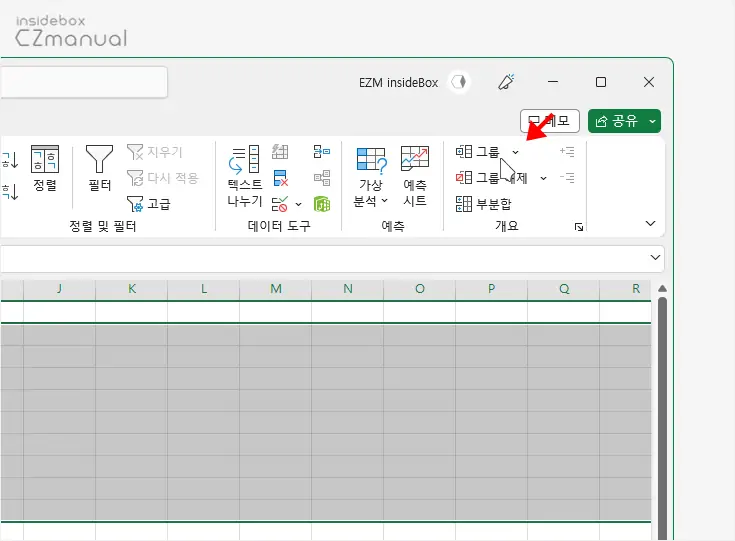Viewport: 735px width, 541px height.
Task: Open Text to Columns (텍스트 나누기)
Action: pos(245,176)
